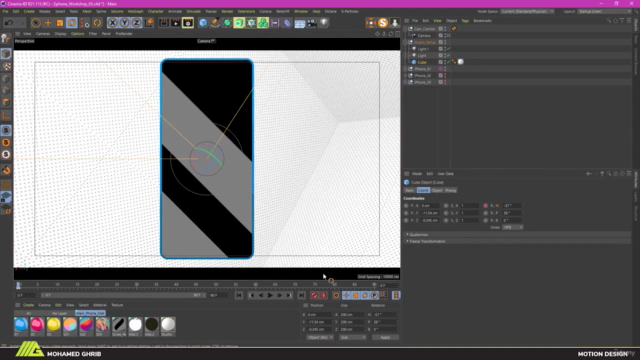Toggle the green enable check for Cube
This screenshot has height=360, width=640.
coord(449,62)
